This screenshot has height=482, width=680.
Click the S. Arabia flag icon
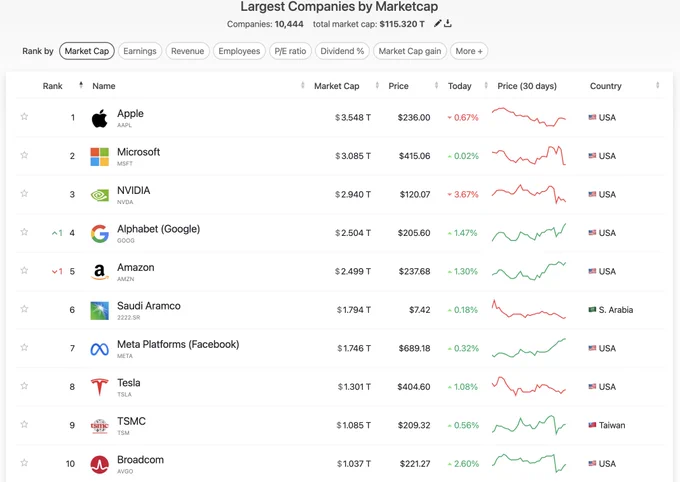click(x=592, y=309)
